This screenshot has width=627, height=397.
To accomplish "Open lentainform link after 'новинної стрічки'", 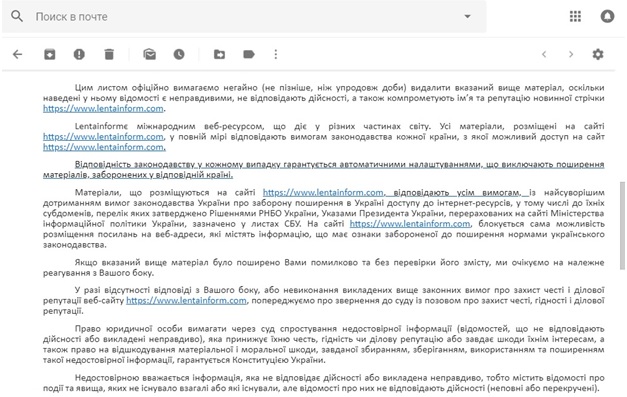I will tap(103, 108).
